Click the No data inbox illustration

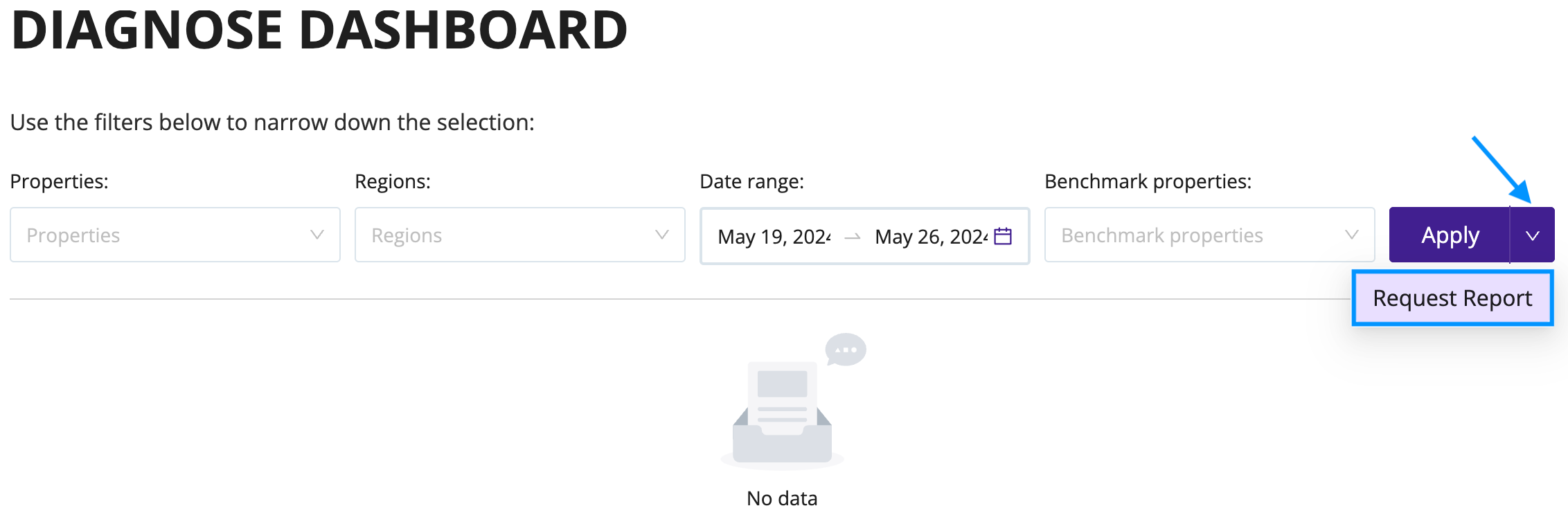tap(782, 411)
